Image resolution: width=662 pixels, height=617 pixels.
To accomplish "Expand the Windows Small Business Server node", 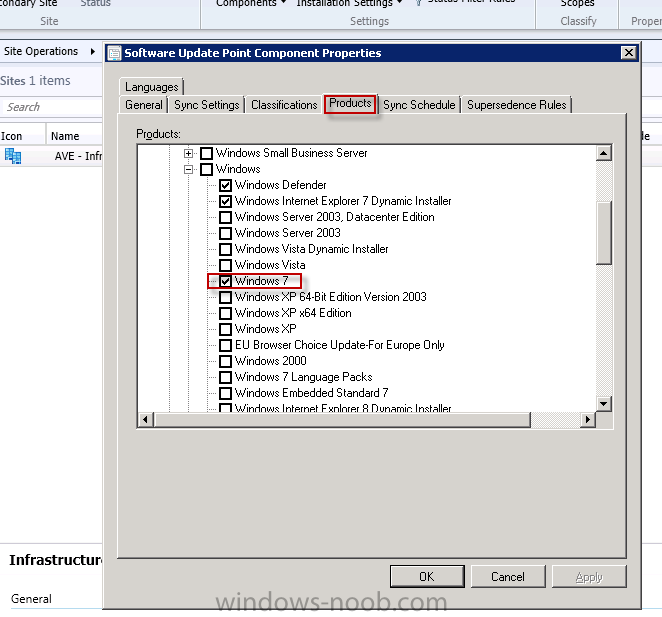I will pyautogui.click(x=189, y=153).
